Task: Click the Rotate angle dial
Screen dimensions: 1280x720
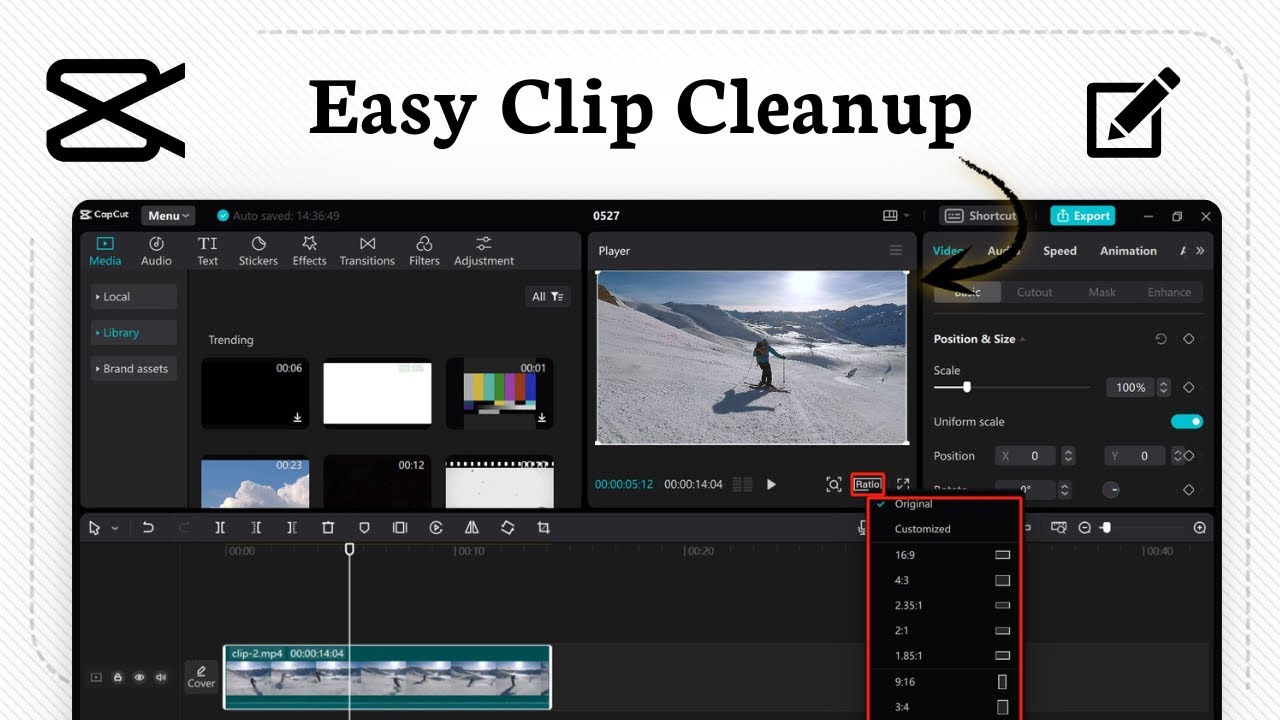Action: (1111, 490)
